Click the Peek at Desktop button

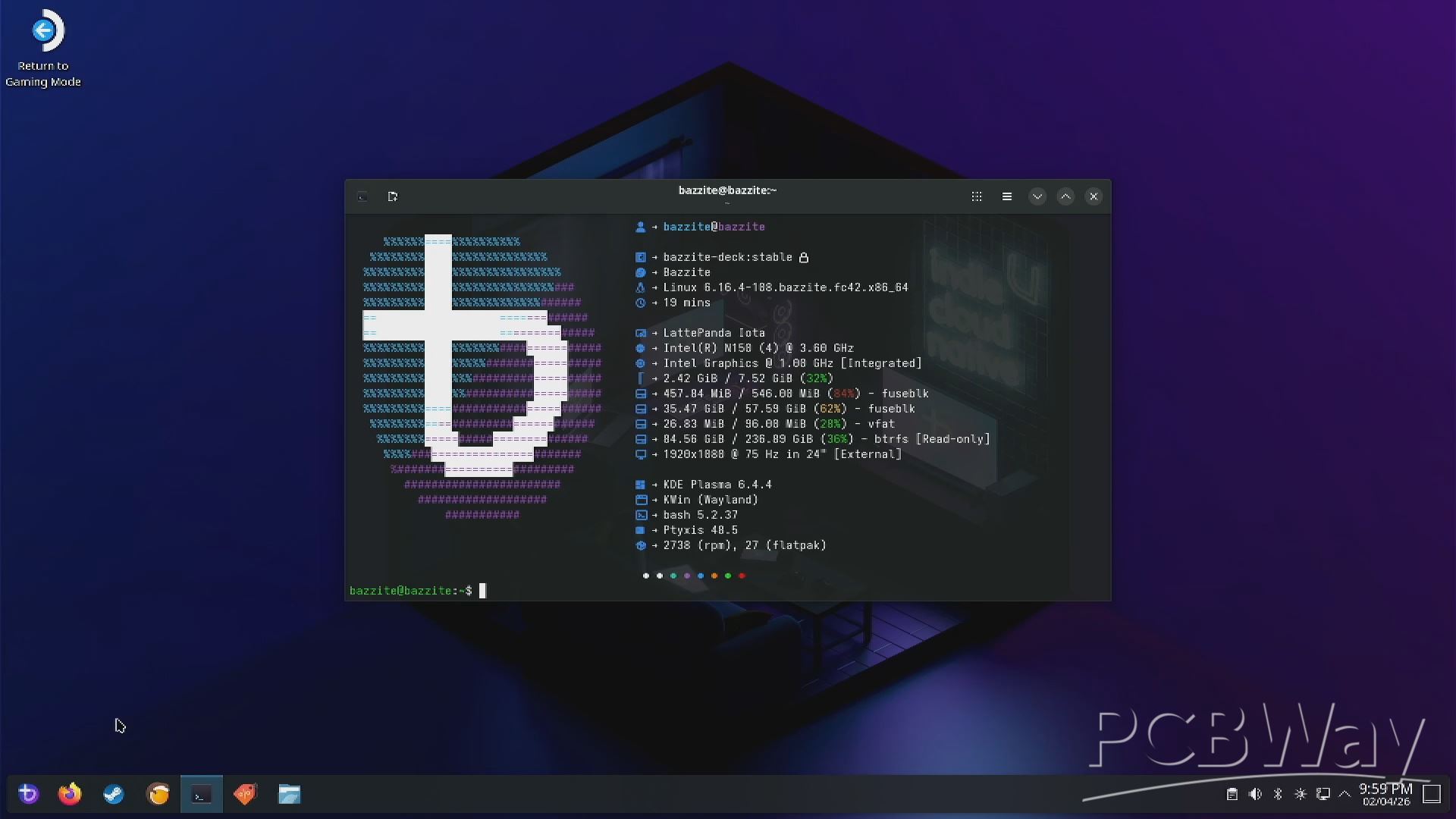pos(1432,794)
